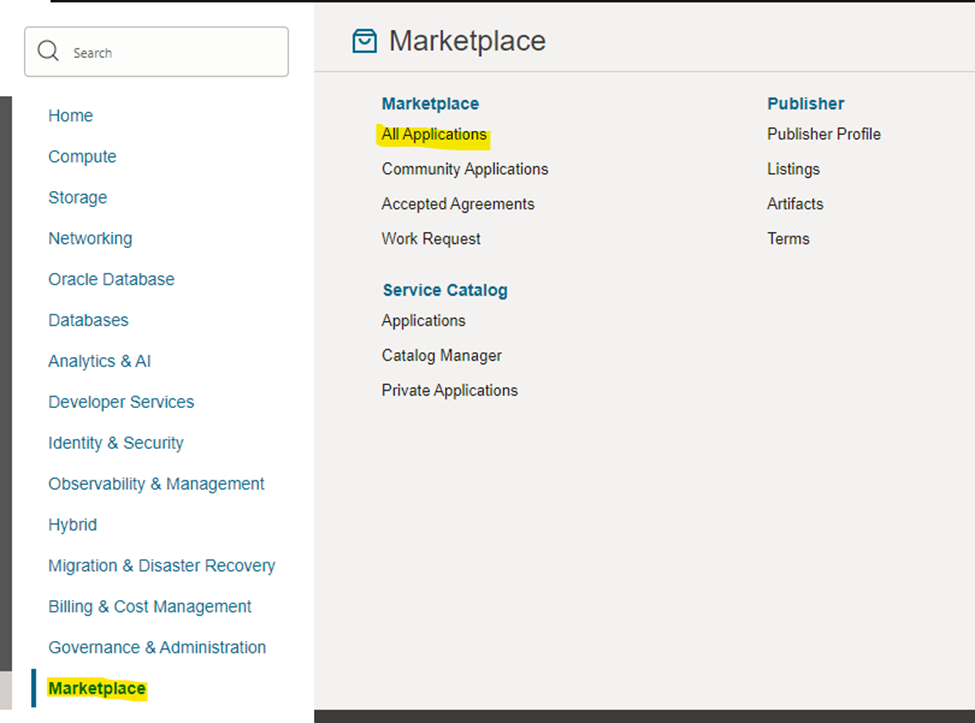Click the search magnifier icon
This screenshot has width=975, height=723.
coord(48,51)
